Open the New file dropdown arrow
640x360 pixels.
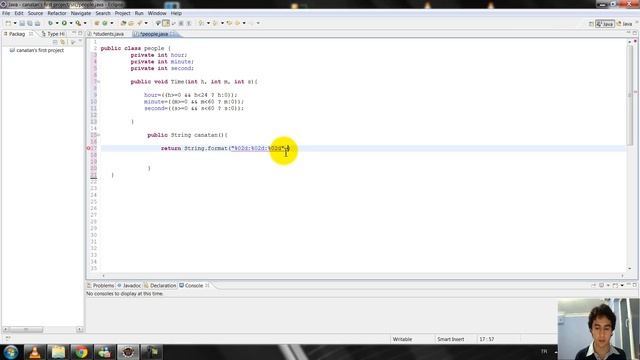pyautogui.click(x=15, y=23)
